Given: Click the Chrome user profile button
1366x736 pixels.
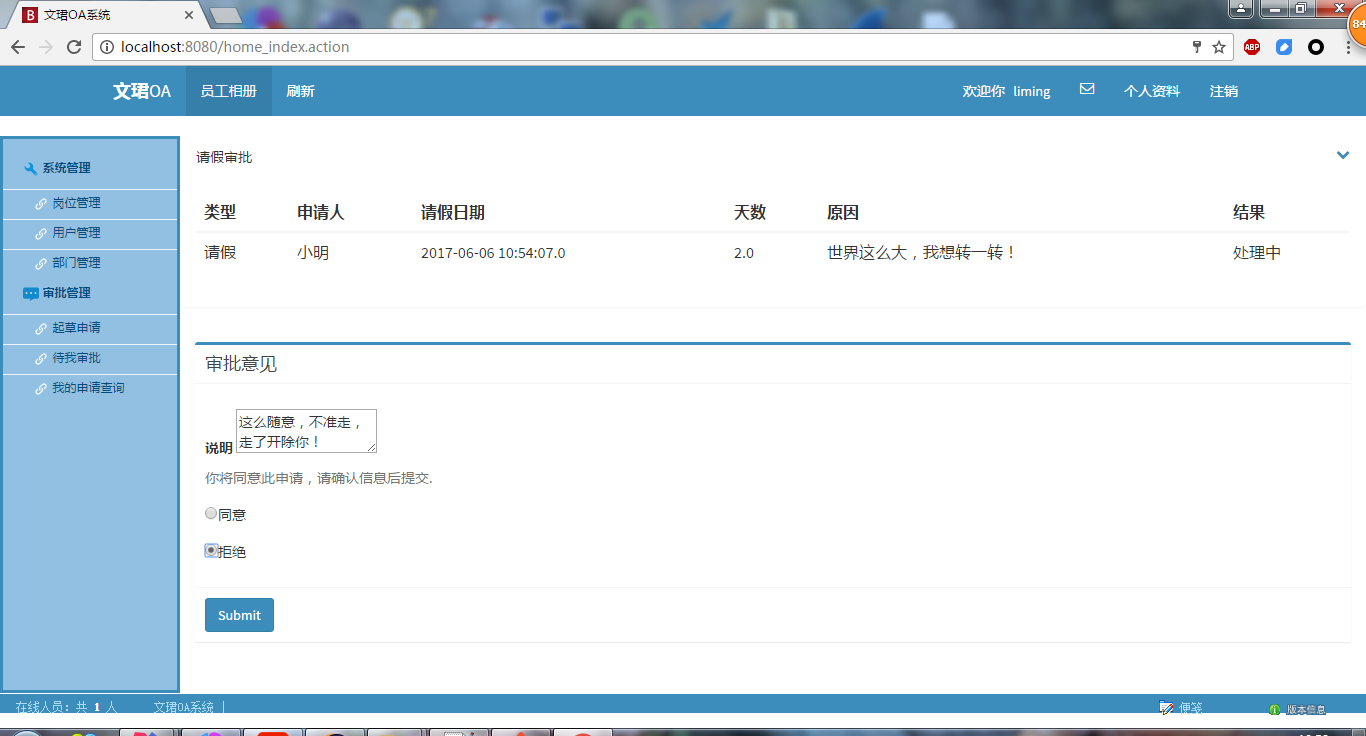Looking at the screenshot, I should [1240, 9].
